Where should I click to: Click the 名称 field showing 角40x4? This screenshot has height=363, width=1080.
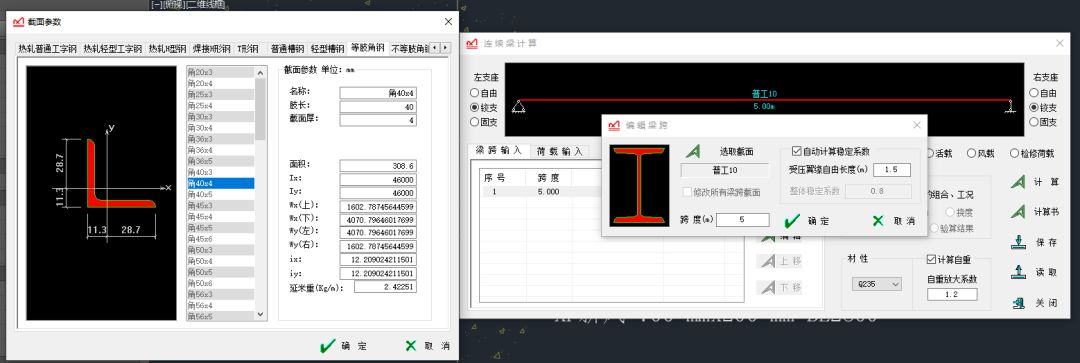coord(377,93)
